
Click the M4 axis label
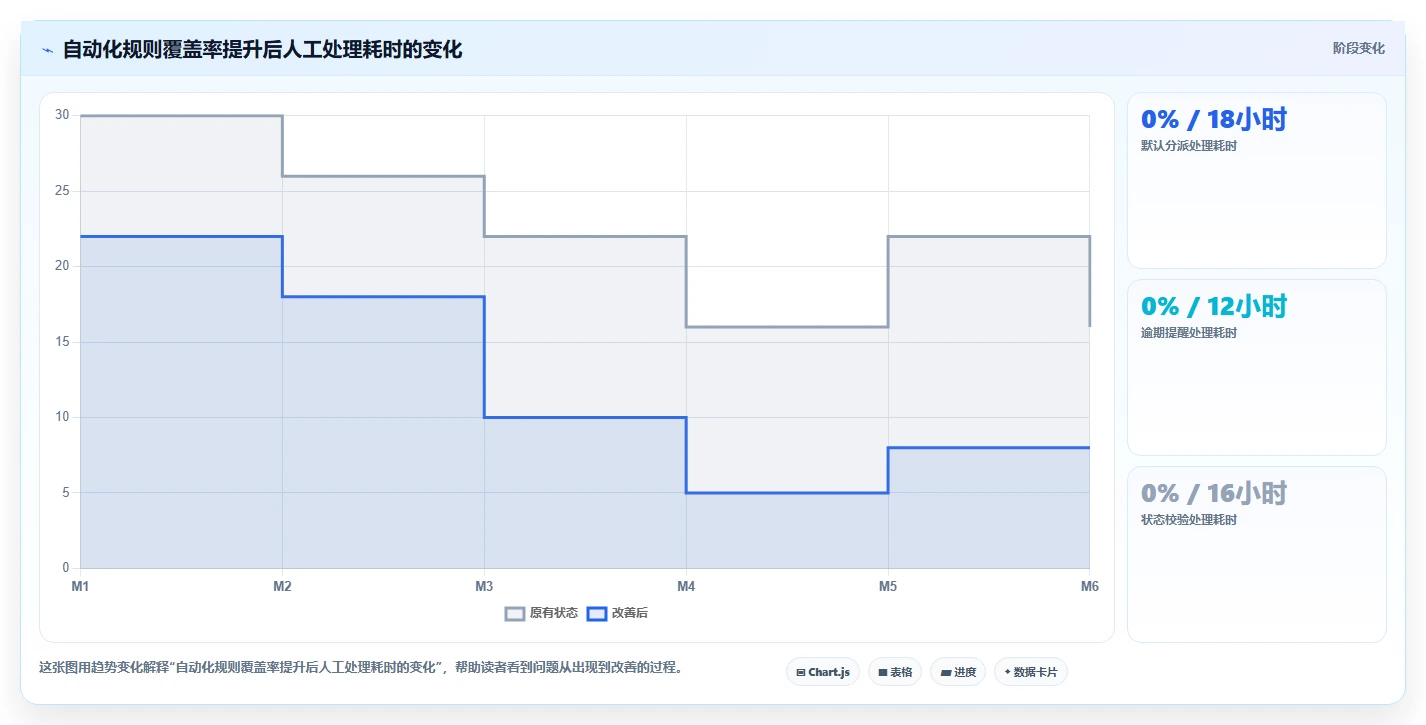point(686,587)
